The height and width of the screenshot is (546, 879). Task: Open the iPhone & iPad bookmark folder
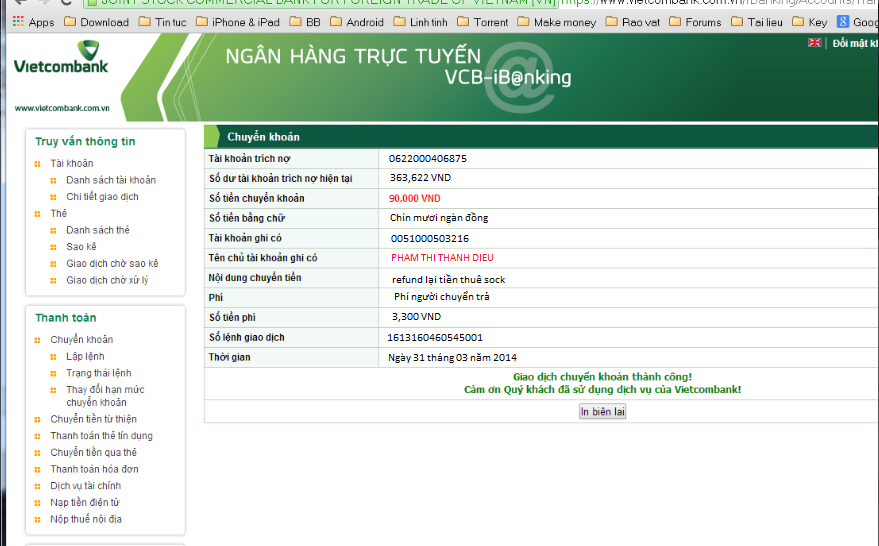[238, 22]
